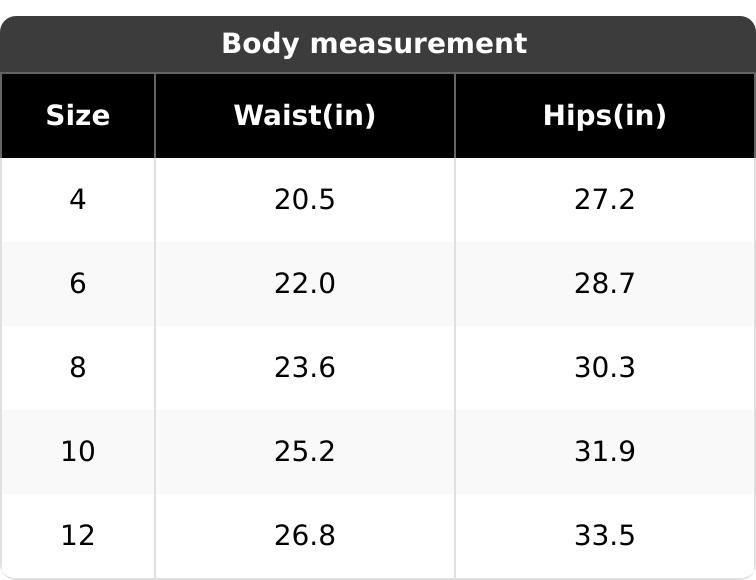
Task: Click waist value 20.5
Action: [x=304, y=200]
